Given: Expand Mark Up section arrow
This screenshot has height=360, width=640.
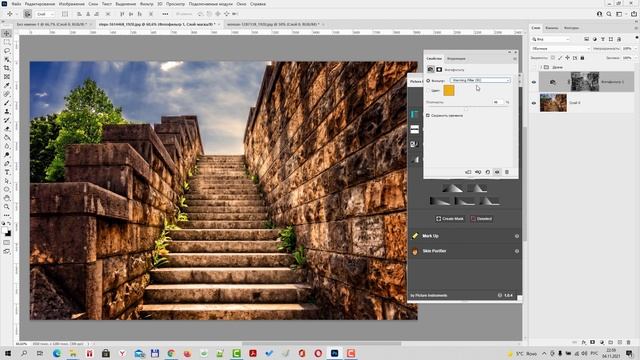Looking at the screenshot, I should click(517, 236).
